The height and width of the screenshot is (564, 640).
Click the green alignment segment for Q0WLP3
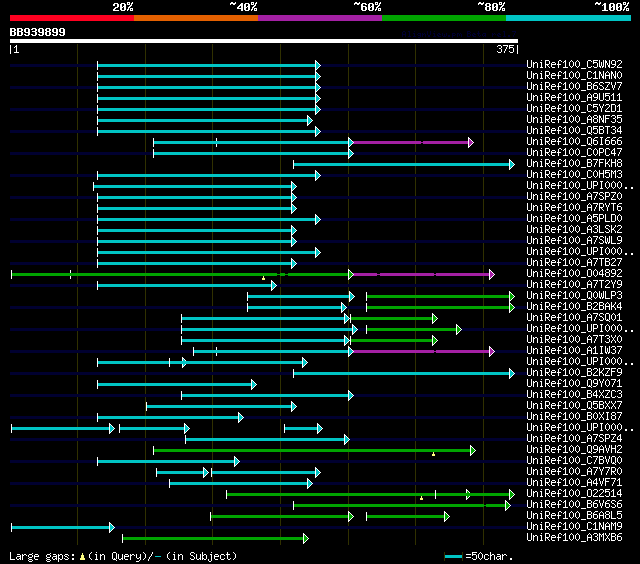[441, 297]
